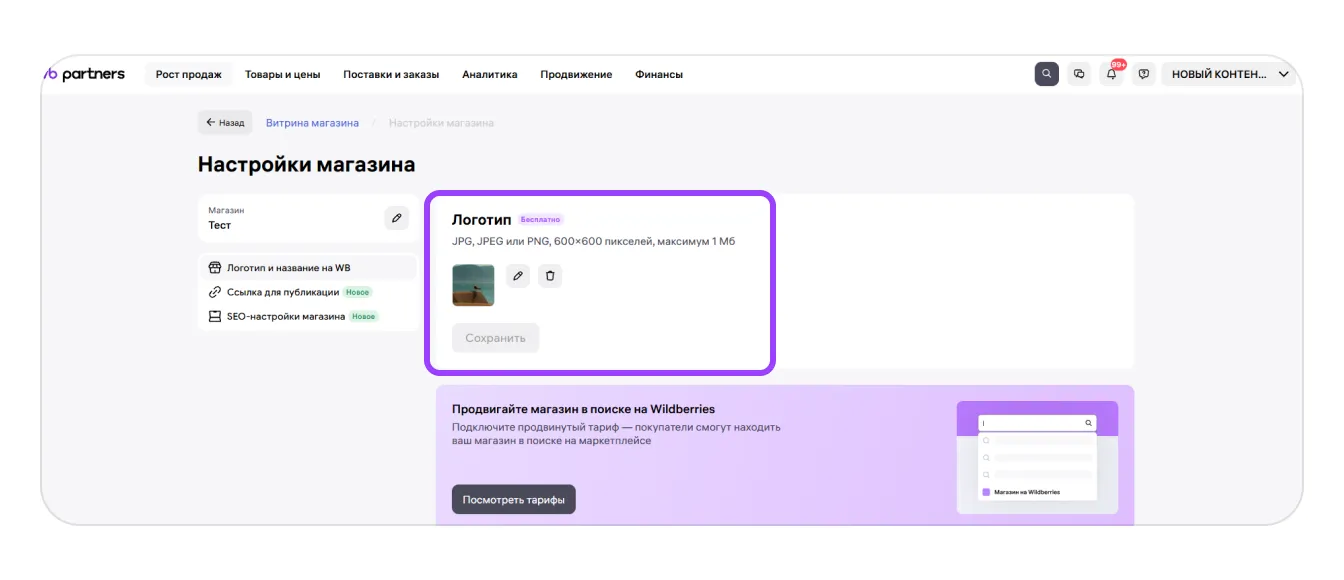Open the Рост продаж menu
Image resolution: width=1344 pixels, height=580 pixels.
[x=188, y=74]
